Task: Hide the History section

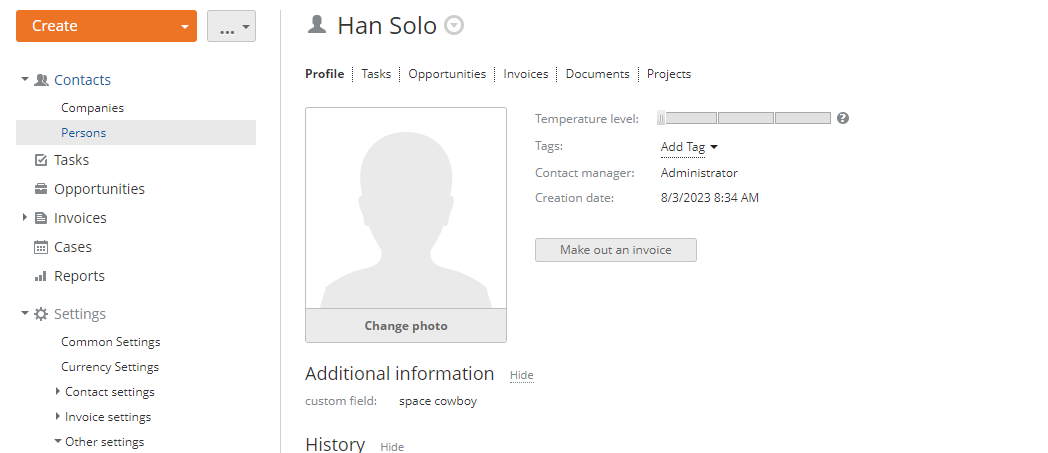Action: tap(392, 446)
